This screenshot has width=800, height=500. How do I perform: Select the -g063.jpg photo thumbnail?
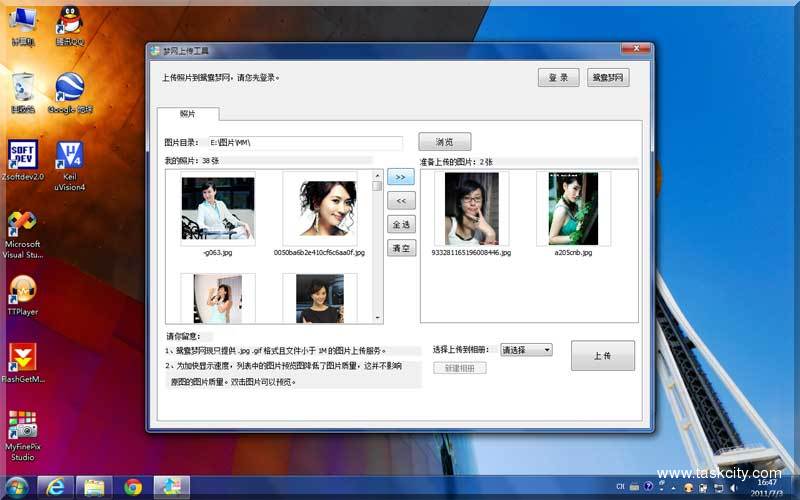point(217,208)
